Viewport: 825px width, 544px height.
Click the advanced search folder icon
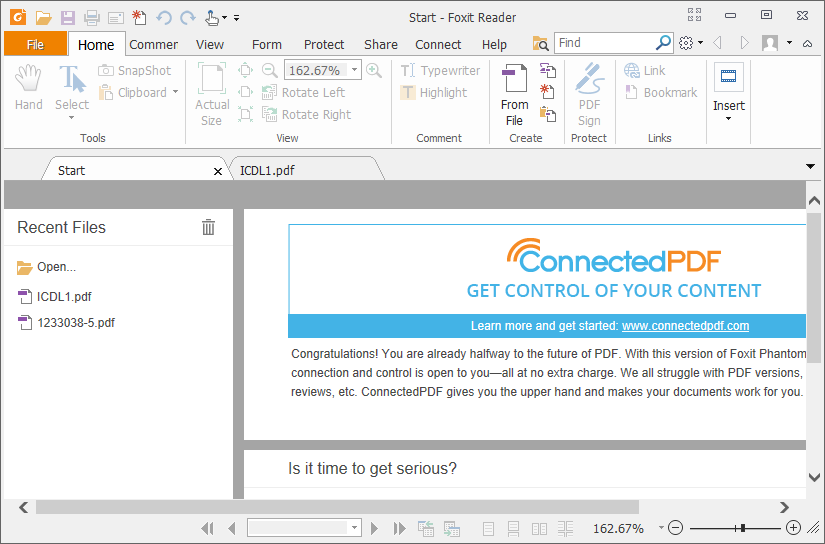click(540, 44)
